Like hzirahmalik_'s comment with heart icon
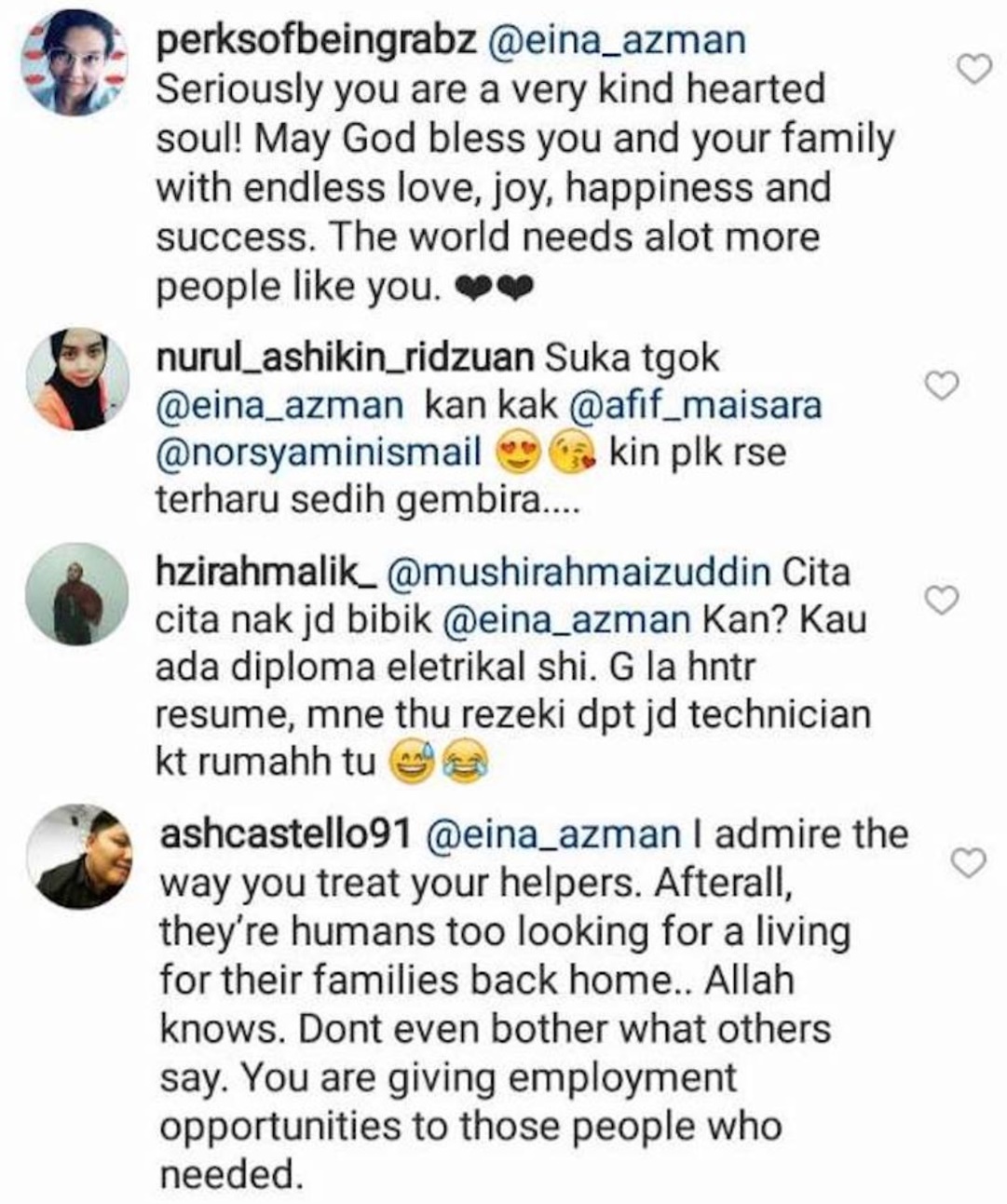Image resolution: width=1007 pixels, height=1204 pixels. 942,601
